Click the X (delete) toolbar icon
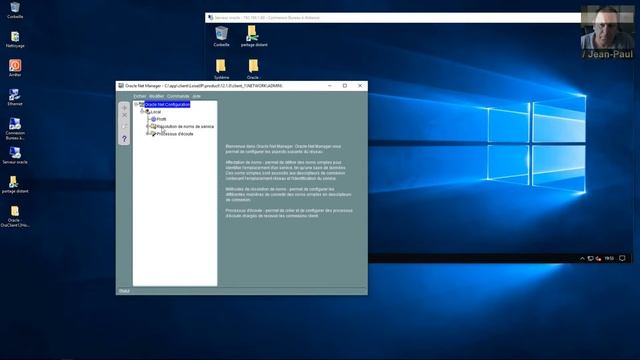Screen dimensions: 640x360 pyautogui.click(x=124, y=116)
